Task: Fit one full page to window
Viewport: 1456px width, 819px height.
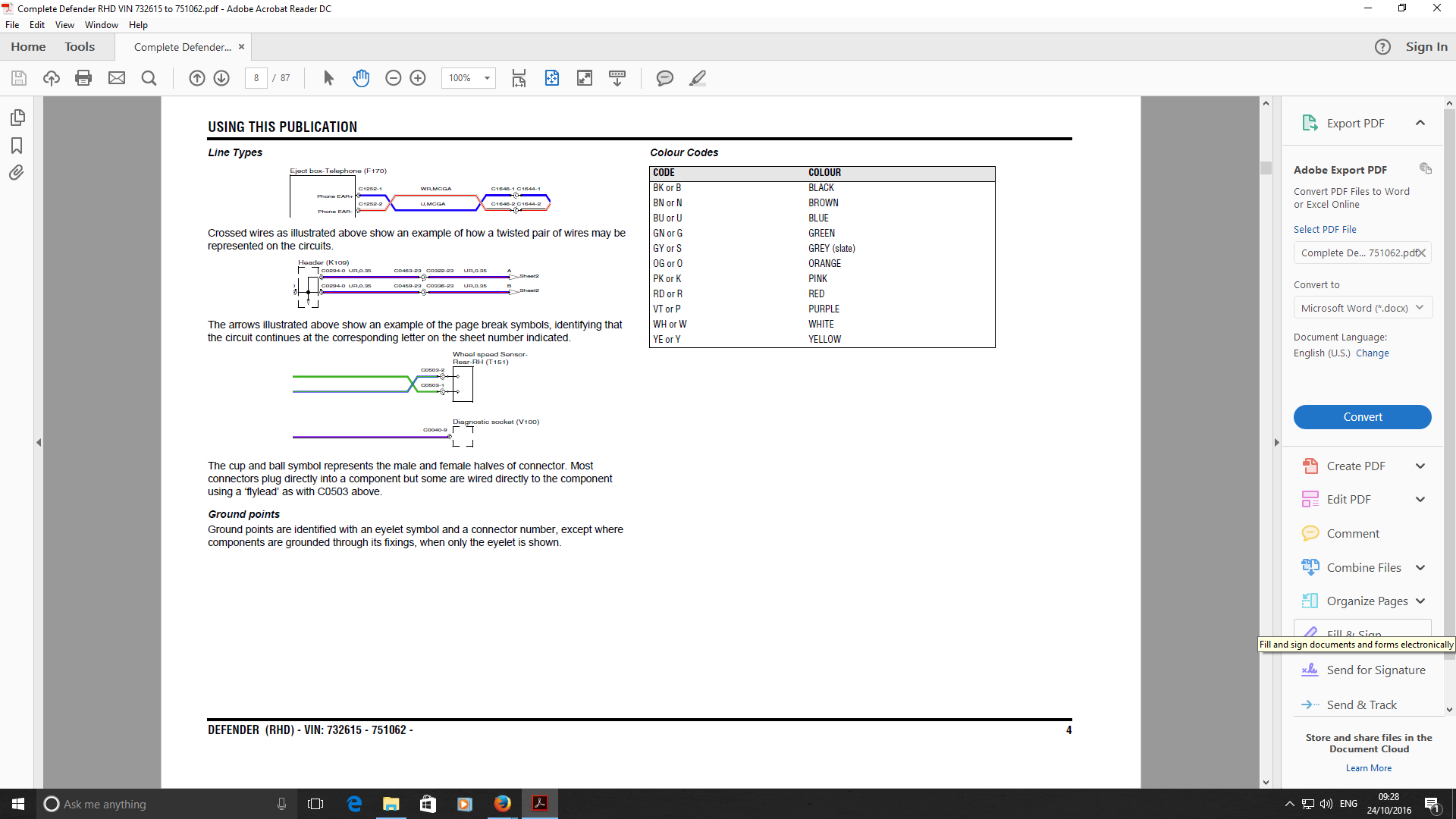Action: (552, 78)
